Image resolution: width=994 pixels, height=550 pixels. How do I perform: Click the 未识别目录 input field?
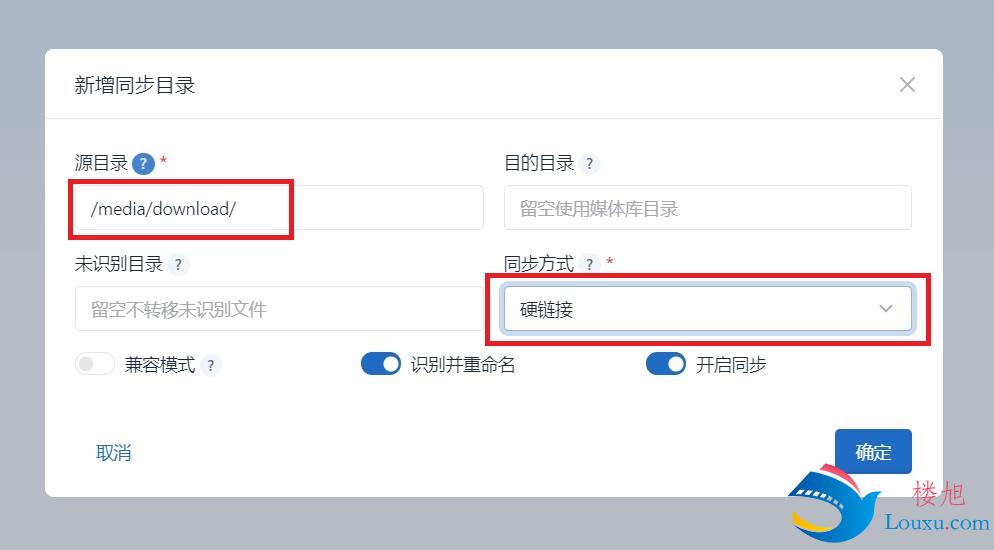coord(279,309)
